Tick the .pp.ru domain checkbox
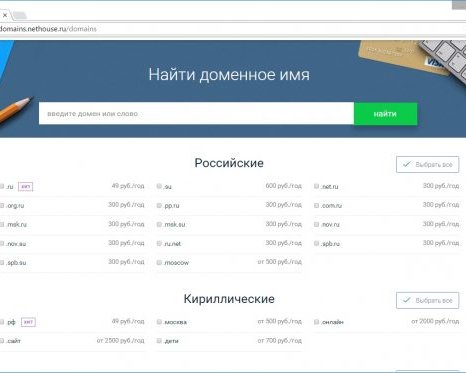The image size is (466, 373). 159,205
